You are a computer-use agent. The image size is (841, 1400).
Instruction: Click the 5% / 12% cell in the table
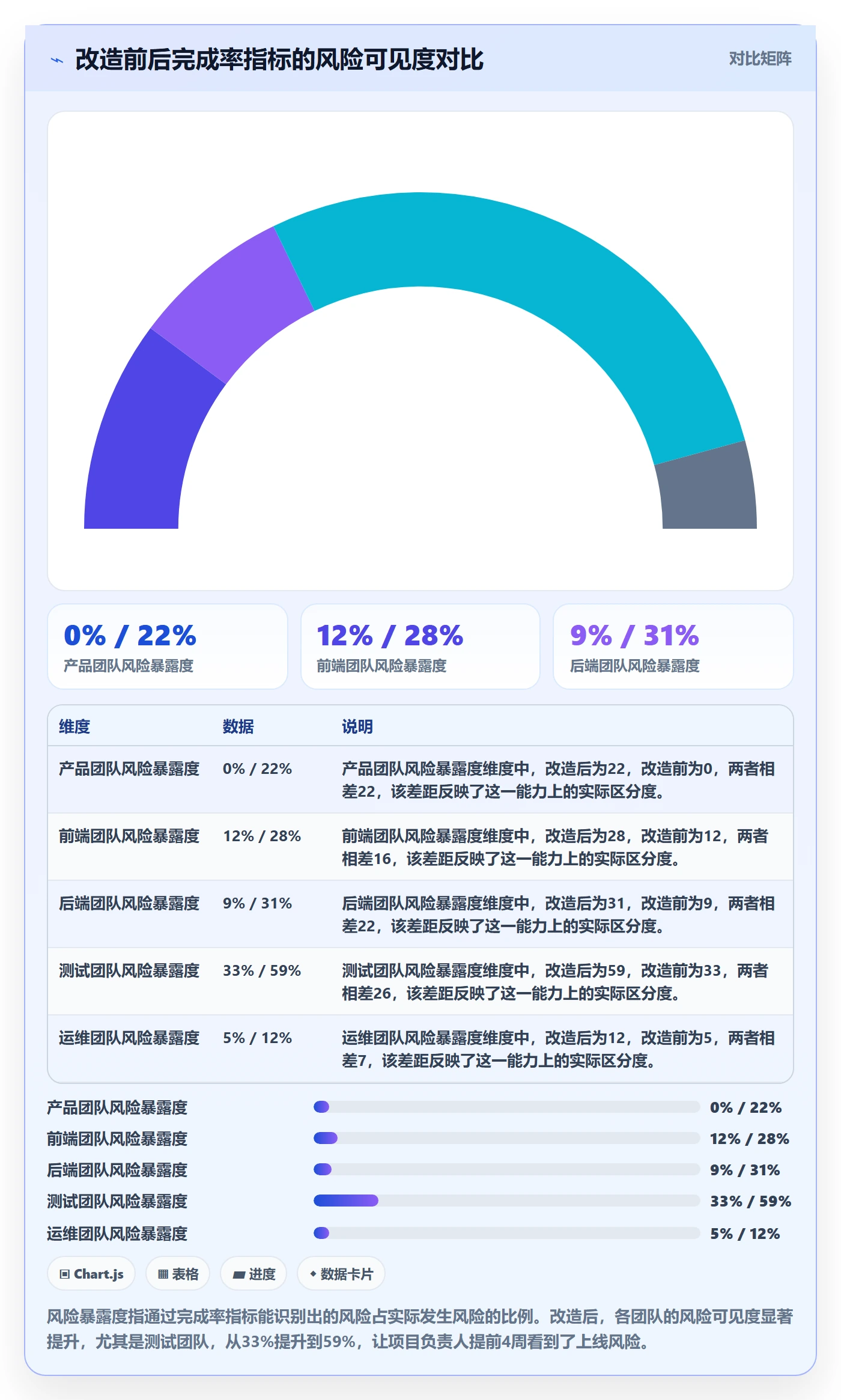(x=258, y=1038)
